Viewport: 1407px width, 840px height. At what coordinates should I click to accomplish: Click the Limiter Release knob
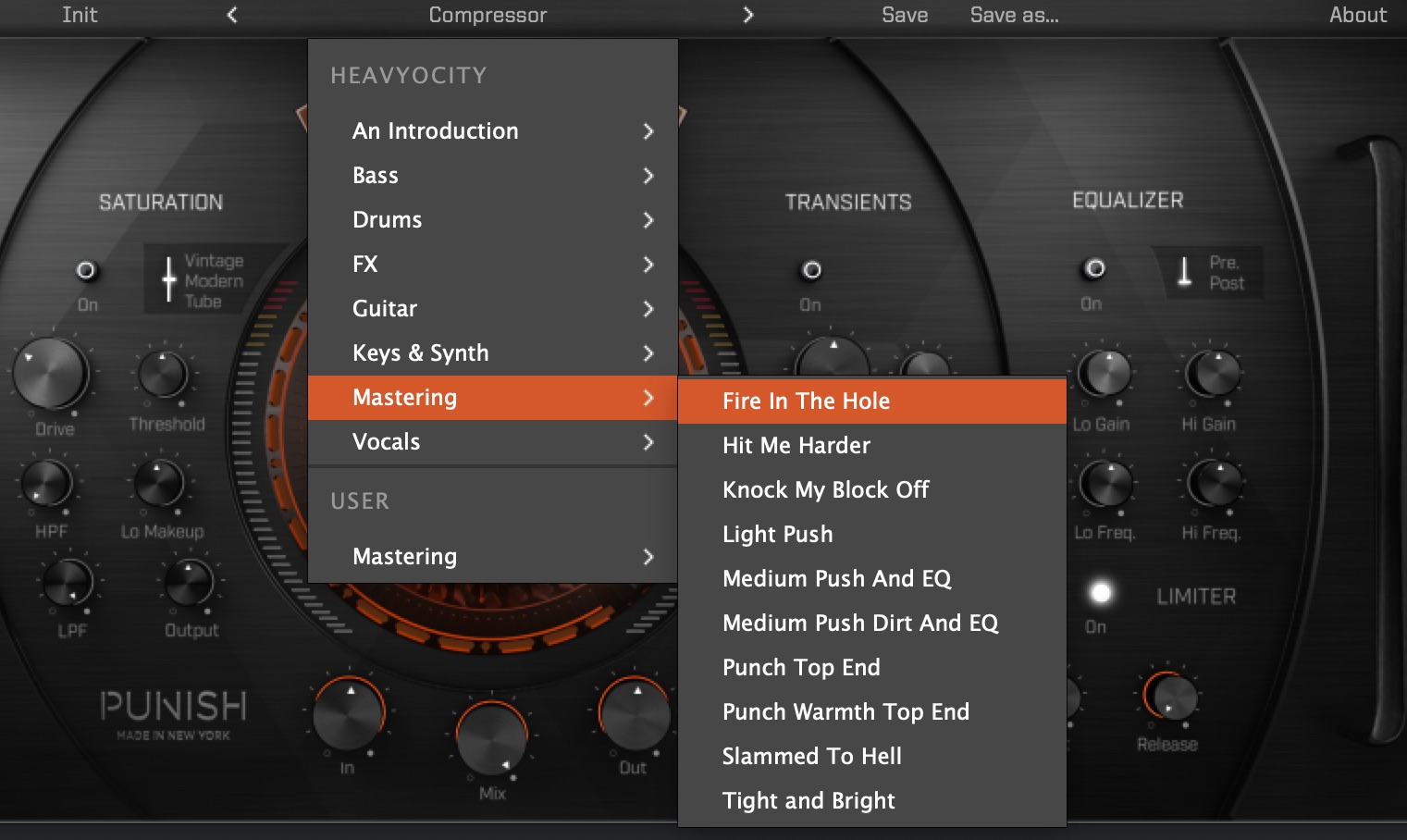tap(1171, 697)
